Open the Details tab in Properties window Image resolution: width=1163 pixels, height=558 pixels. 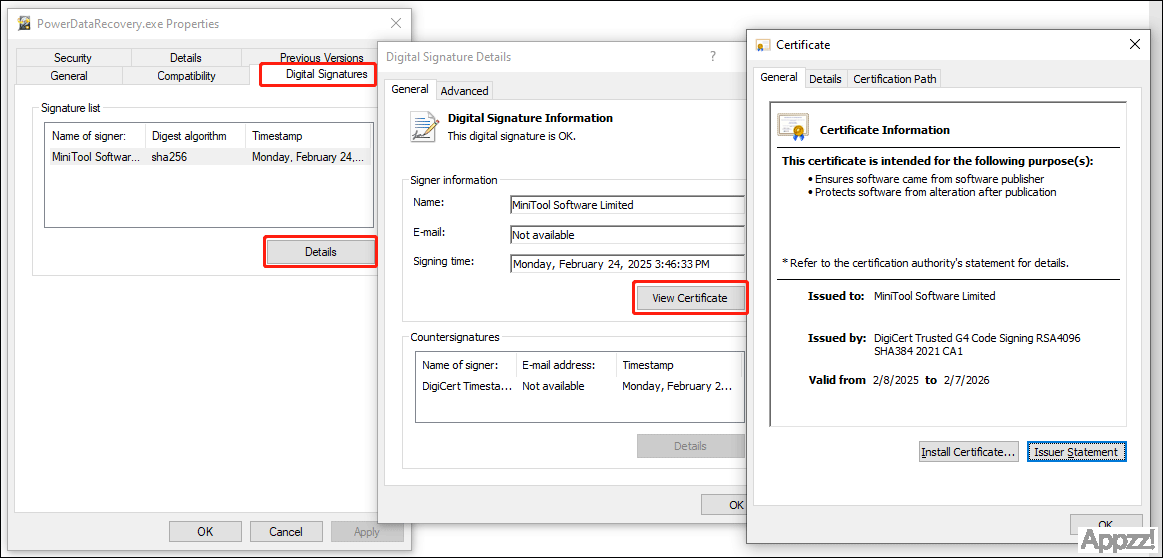[x=185, y=57]
